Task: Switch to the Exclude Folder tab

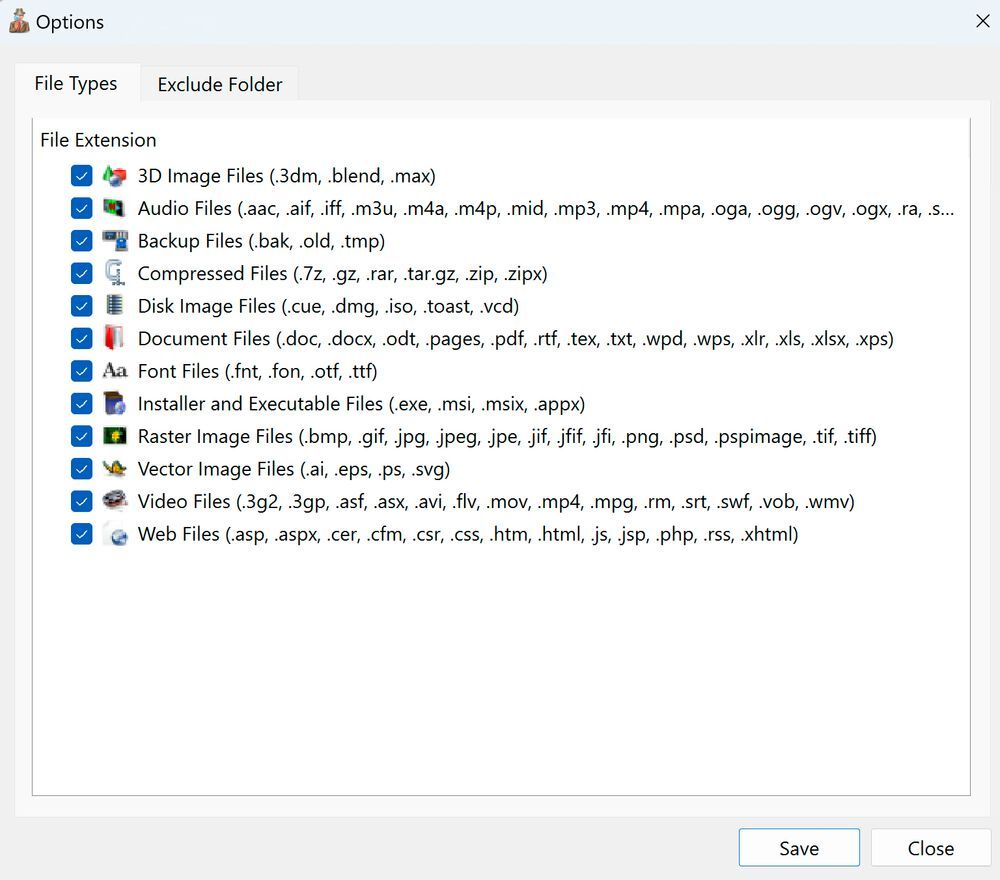Action: coord(219,84)
